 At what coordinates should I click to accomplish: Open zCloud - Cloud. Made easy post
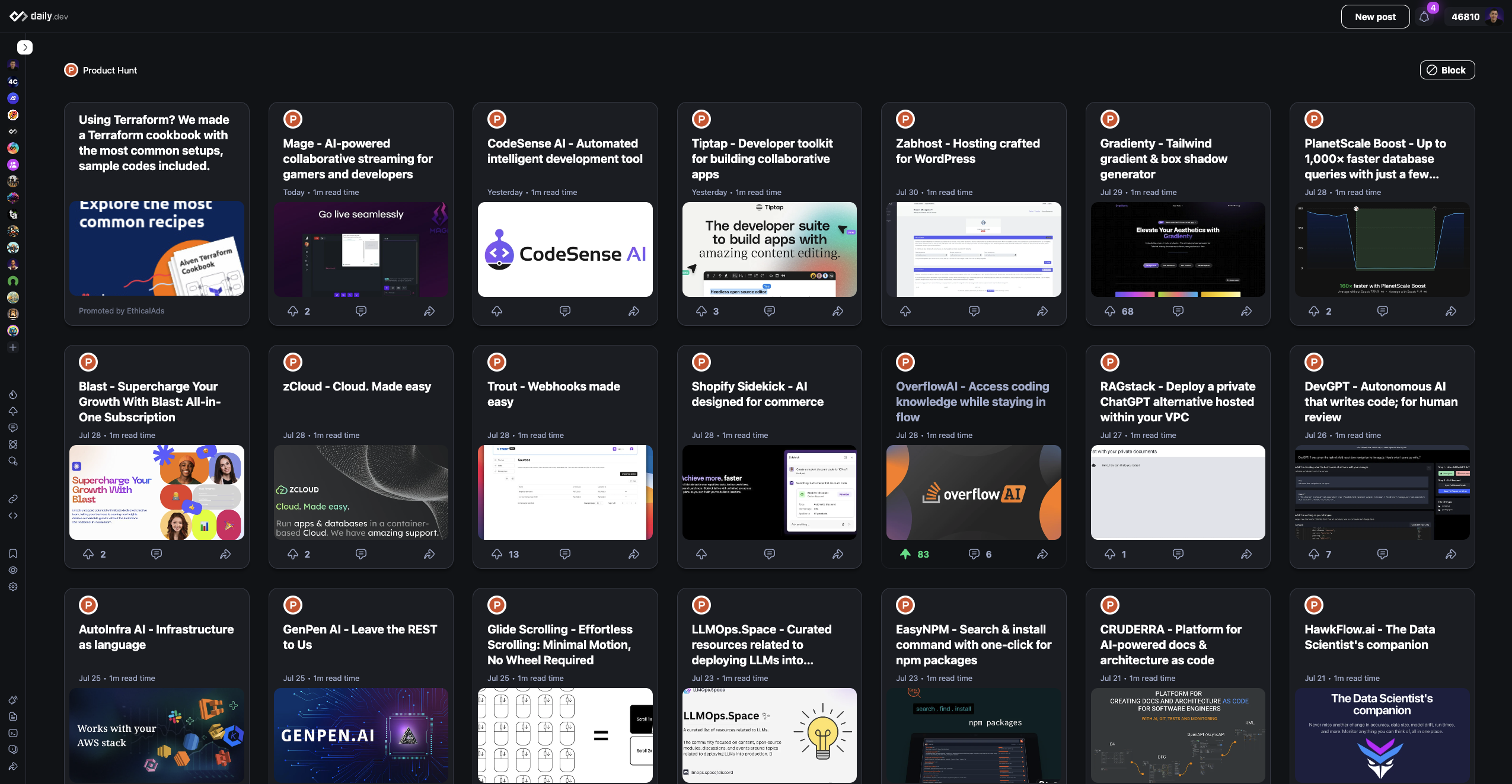[x=357, y=386]
